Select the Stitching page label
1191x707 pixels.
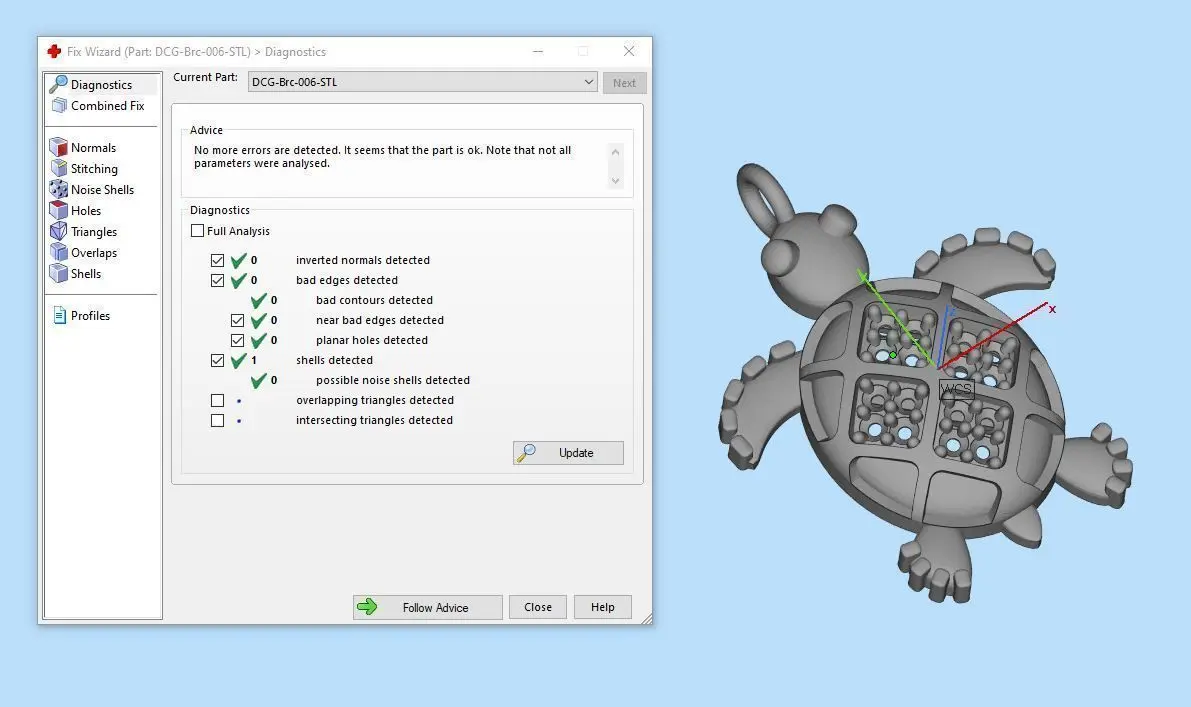click(x=94, y=169)
